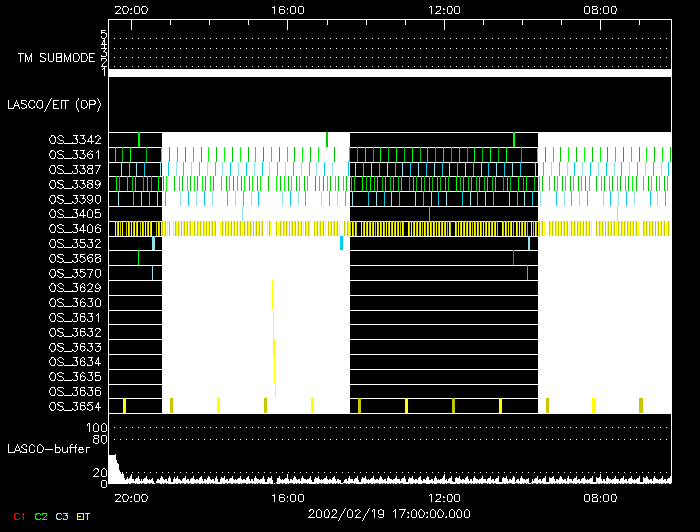Select the OS_3532 row label
Viewport: 700px width, 532px height.
coord(74,244)
